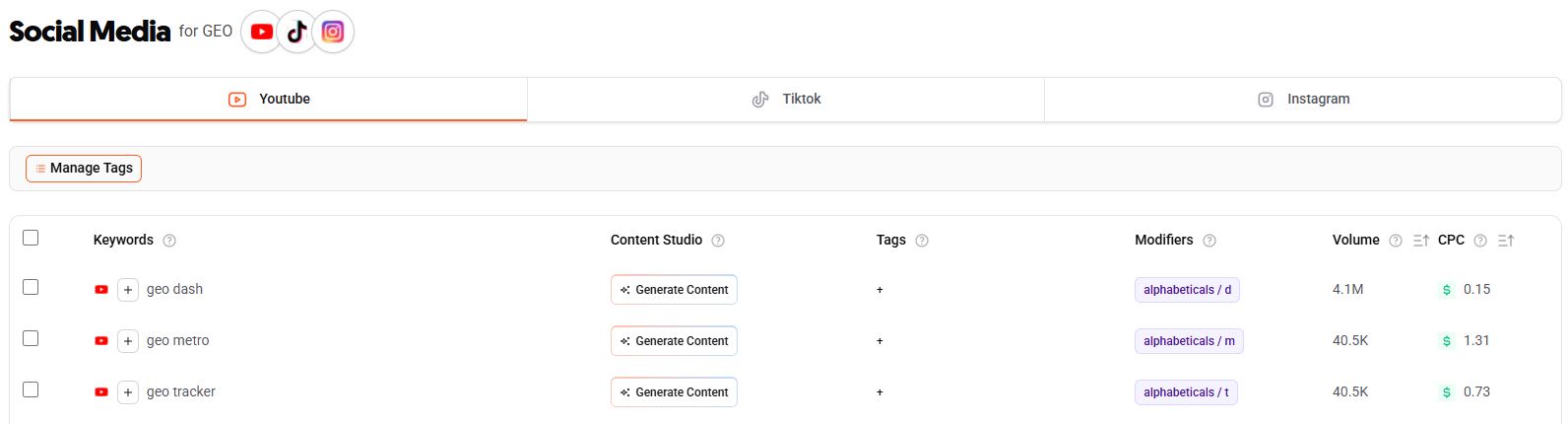The width and height of the screenshot is (1568, 424).
Task: Check the box for geo dash row
Action: click(x=31, y=287)
